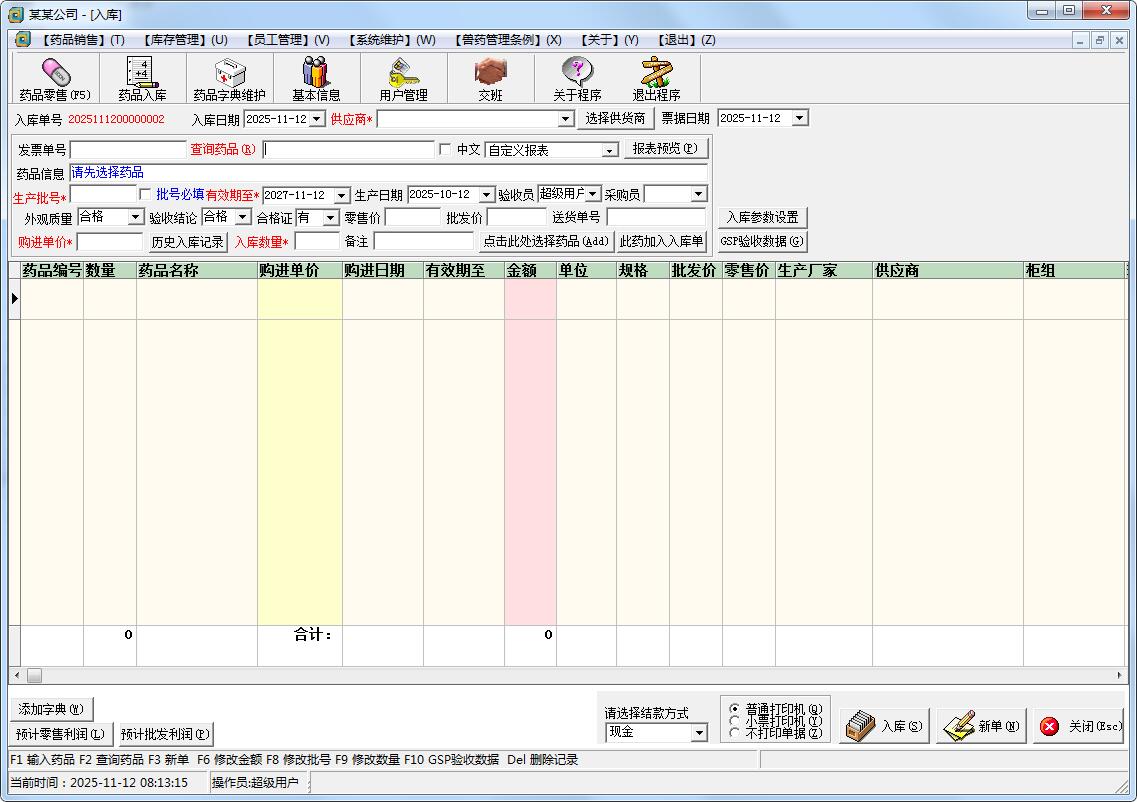Open the 结款方式 现金 dropdown
The image size is (1137, 802).
(699, 733)
